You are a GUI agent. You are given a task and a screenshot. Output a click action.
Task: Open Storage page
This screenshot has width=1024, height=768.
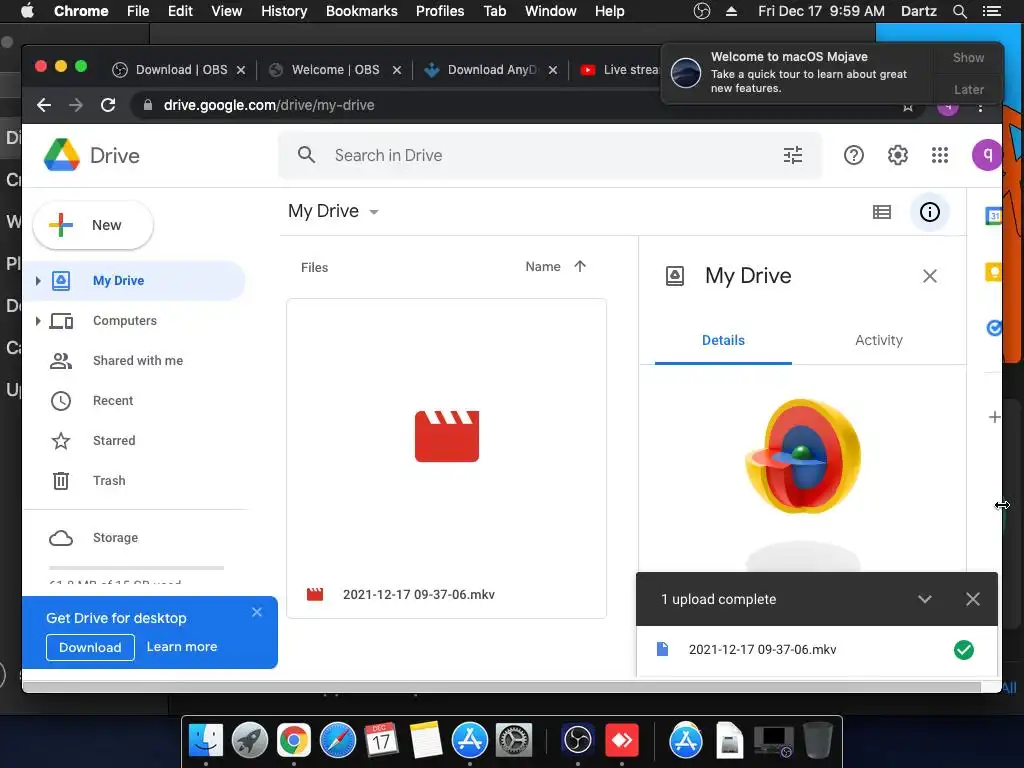pyautogui.click(x=116, y=537)
